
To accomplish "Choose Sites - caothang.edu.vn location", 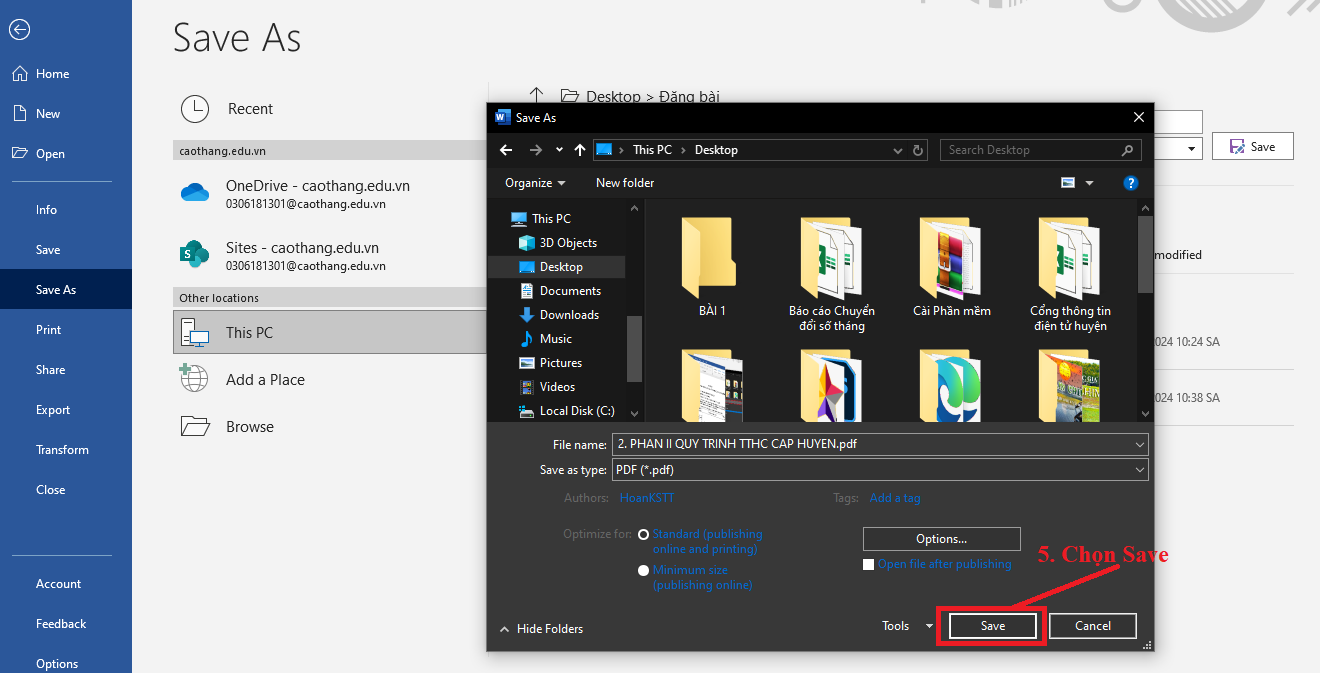I will (x=330, y=256).
